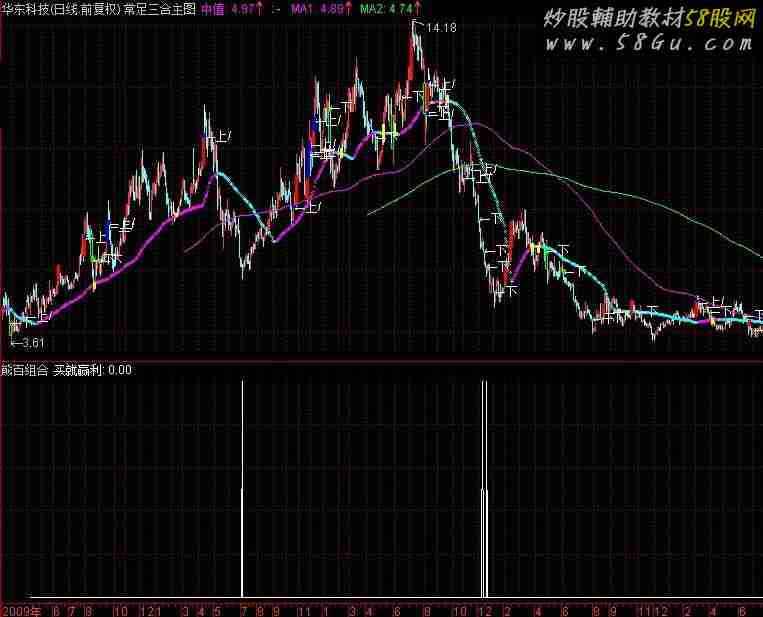Click the double white signal spike near month 12
Image resolution: width=763 pixels, height=617 pixels.
tap(484, 490)
